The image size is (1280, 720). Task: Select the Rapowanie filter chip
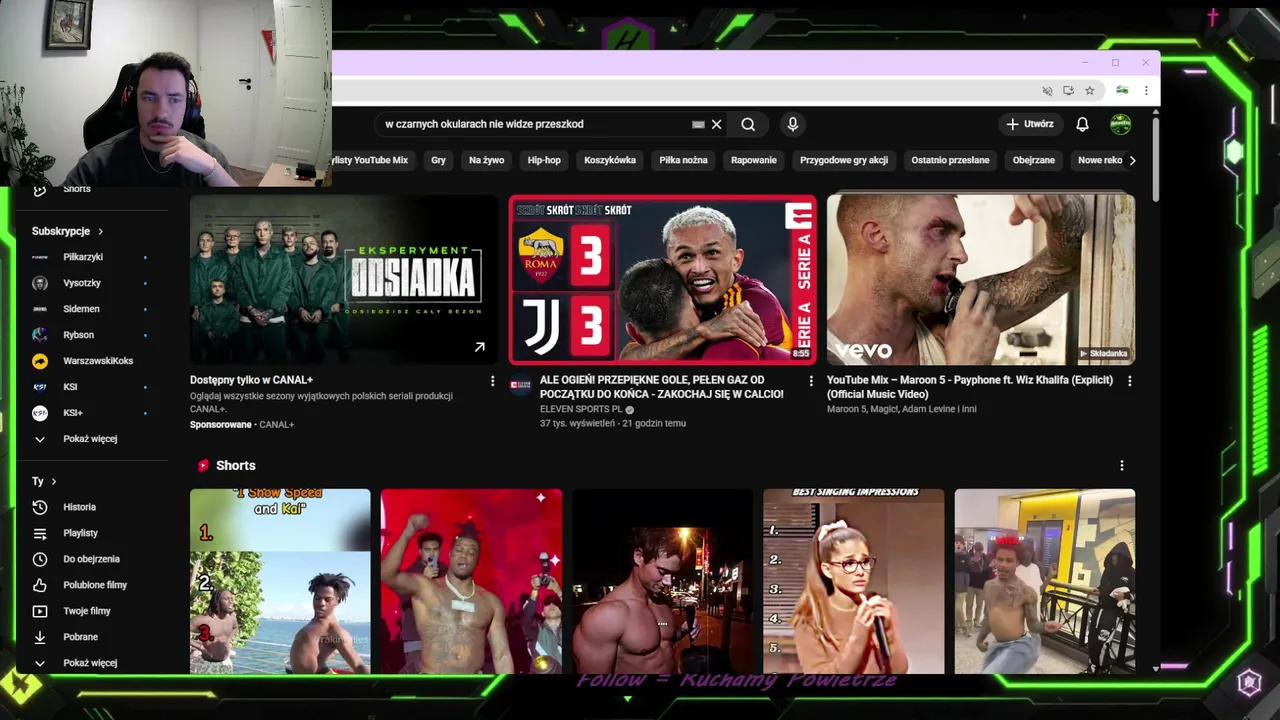754,160
